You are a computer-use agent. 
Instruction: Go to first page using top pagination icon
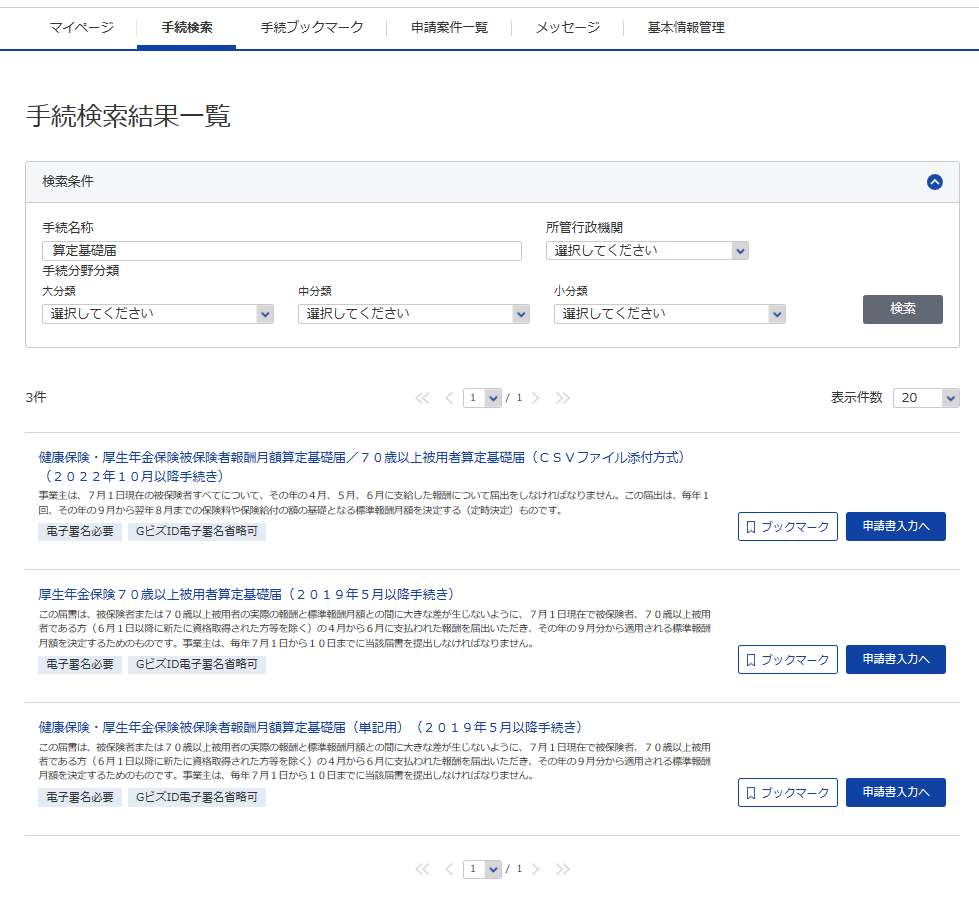pos(422,398)
